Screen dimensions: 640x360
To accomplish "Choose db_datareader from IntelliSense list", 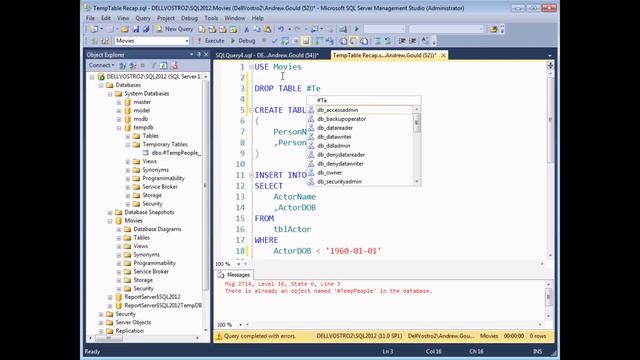I will coord(335,128).
